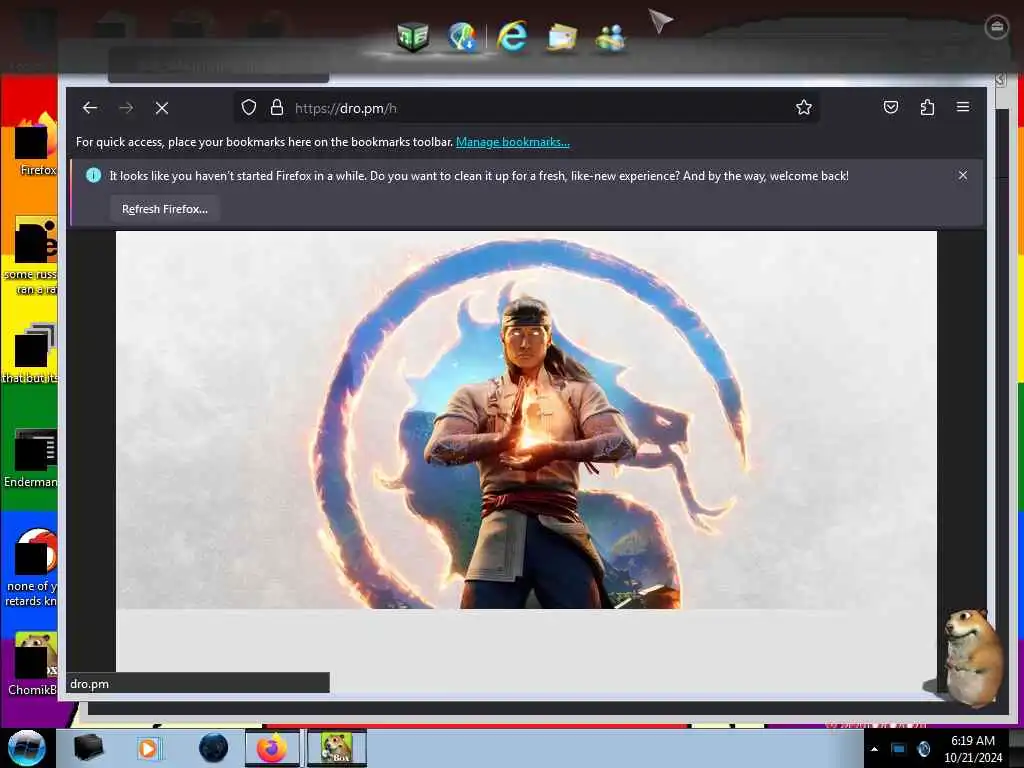
Task: Select the Enderman desktop icon
Action: (x=30, y=458)
